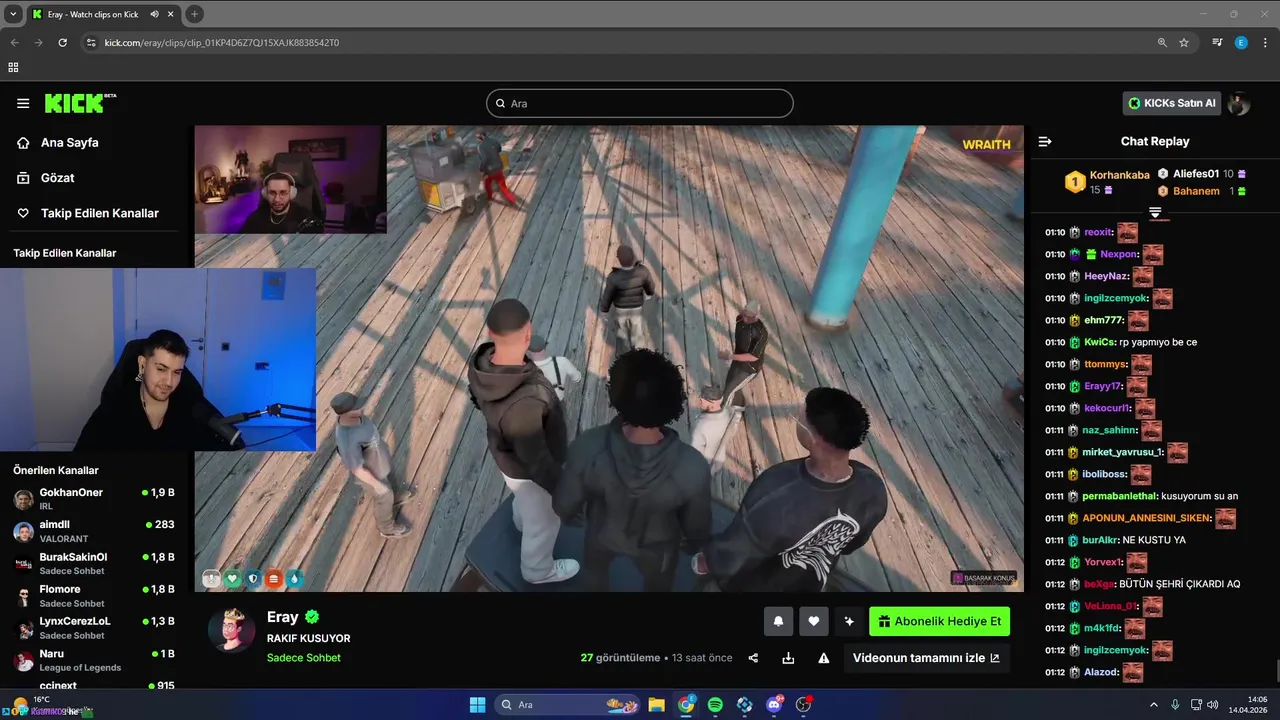Click KwiCs username in chat

1098,342
